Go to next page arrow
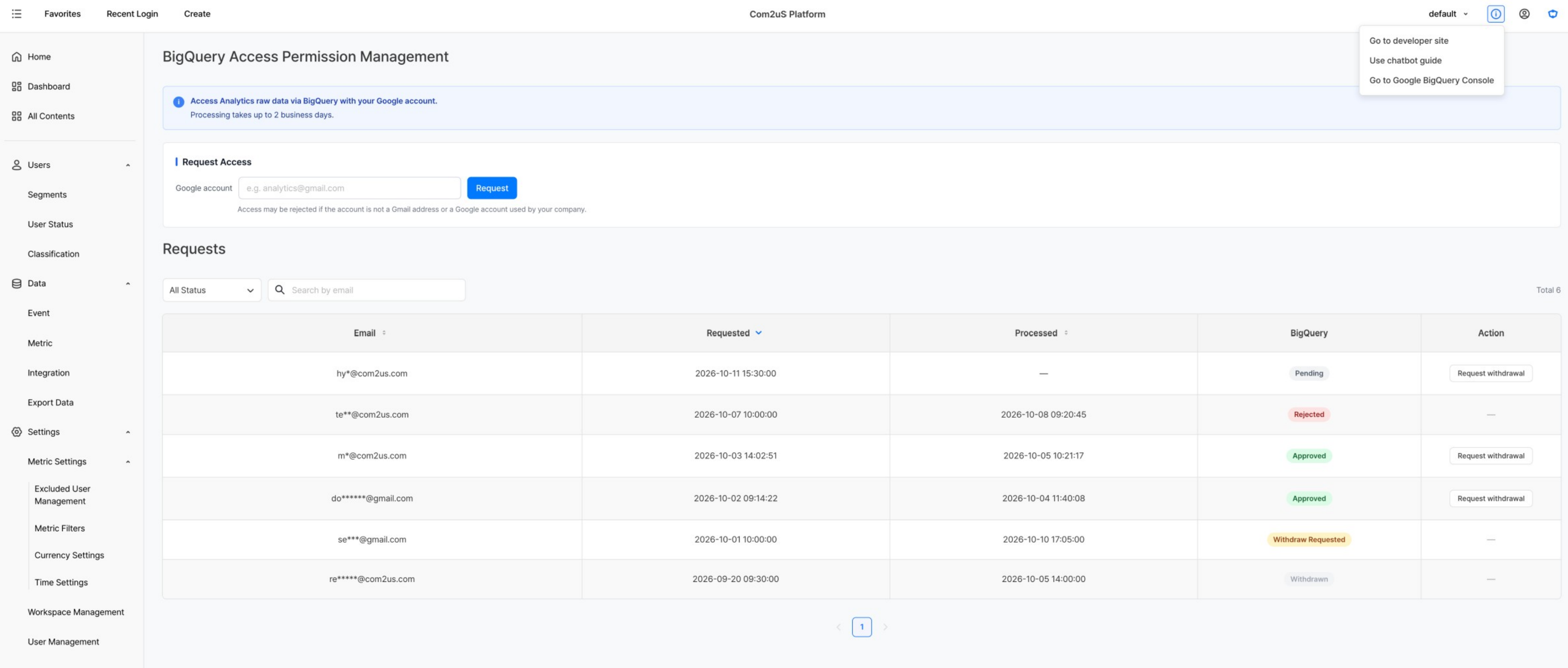 point(885,626)
